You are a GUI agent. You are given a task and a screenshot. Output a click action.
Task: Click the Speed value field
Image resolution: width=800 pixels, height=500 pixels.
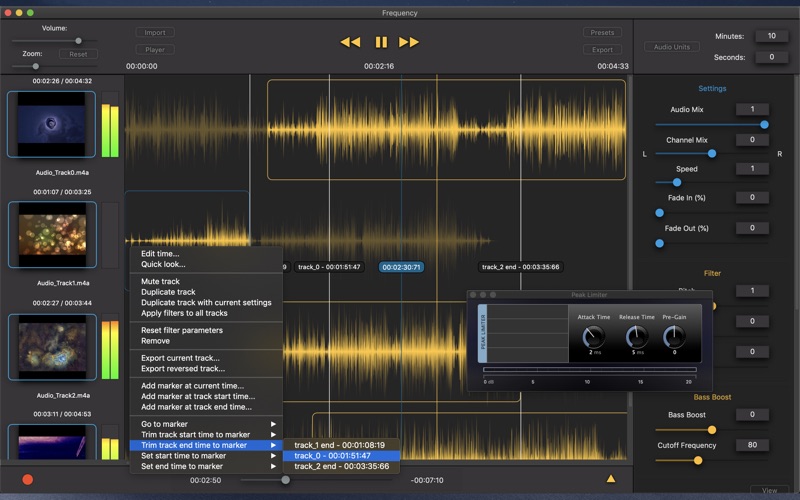coord(752,168)
